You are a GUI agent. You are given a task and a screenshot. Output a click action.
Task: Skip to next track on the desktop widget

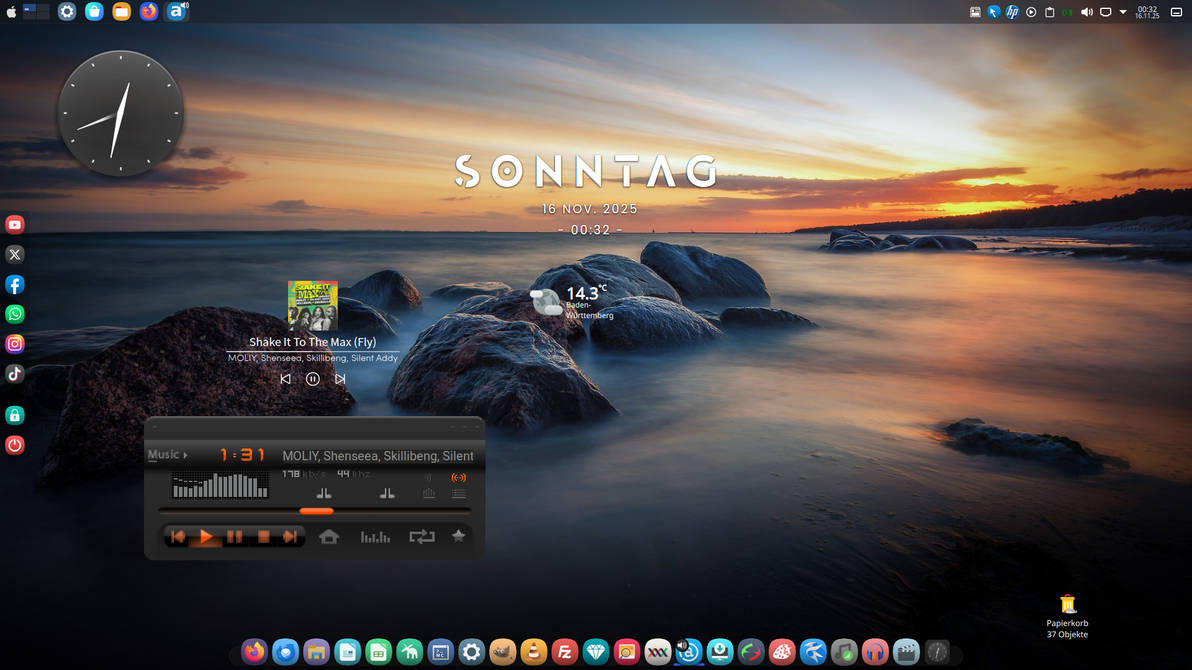pos(340,379)
